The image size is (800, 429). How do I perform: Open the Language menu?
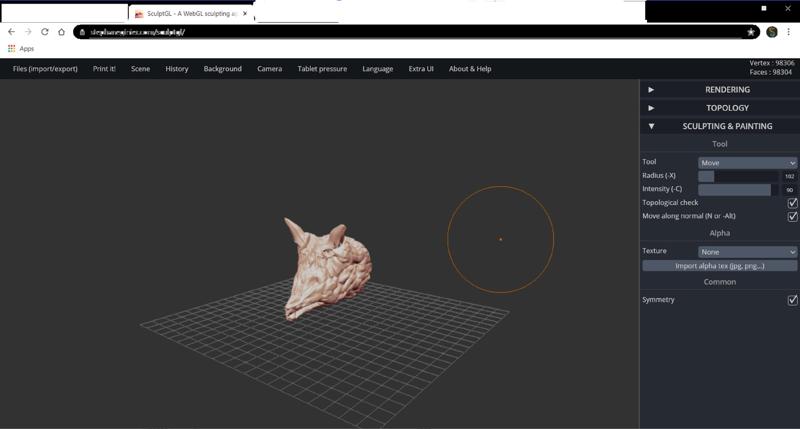[x=378, y=69]
